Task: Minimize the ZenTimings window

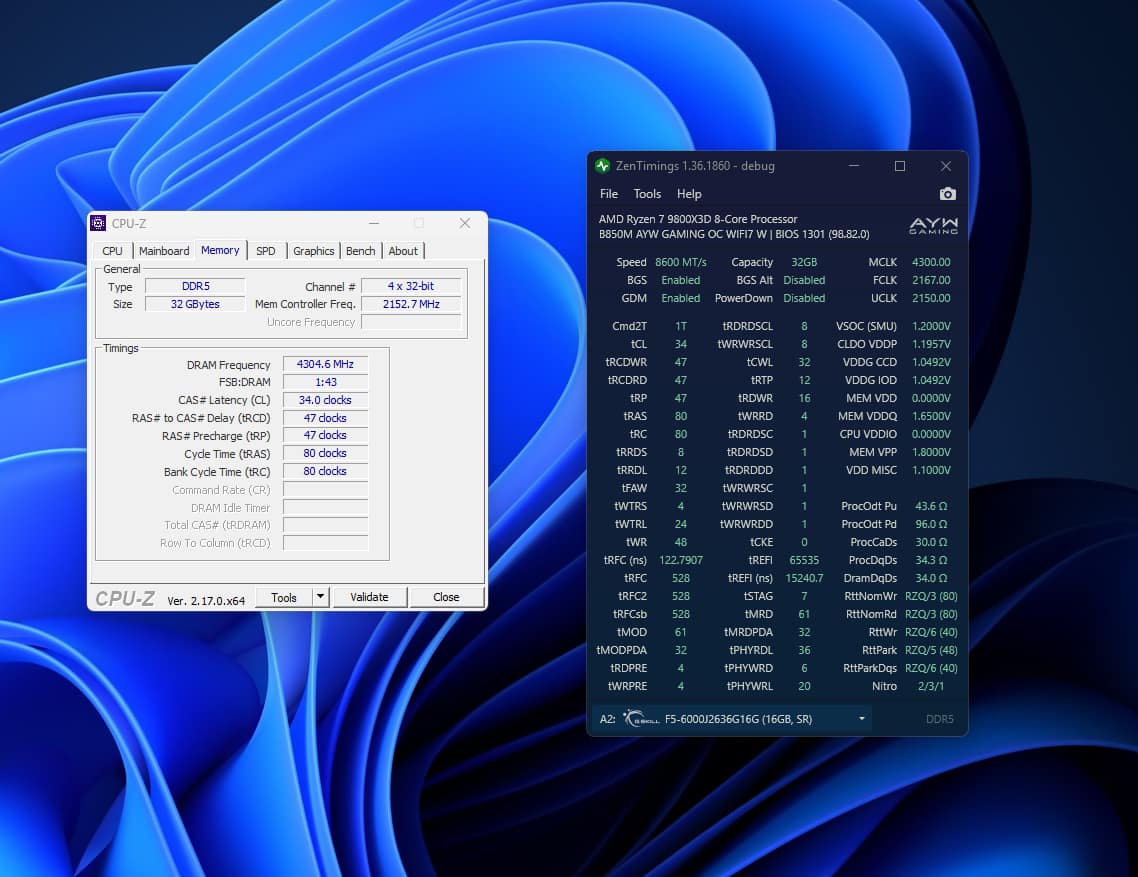Action: point(854,166)
